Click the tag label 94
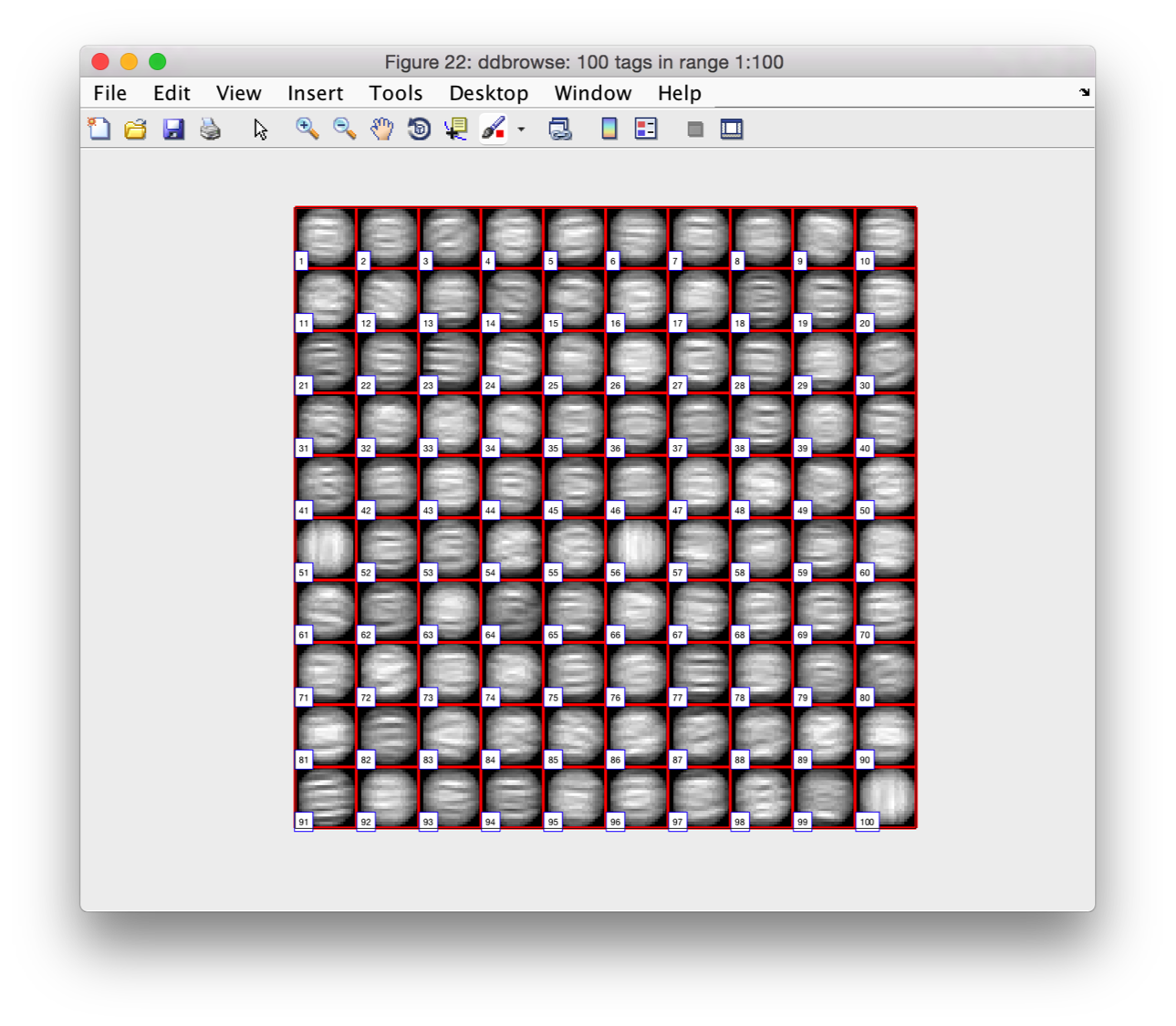This screenshot has height=1026, width=1176. pos(491,822)
